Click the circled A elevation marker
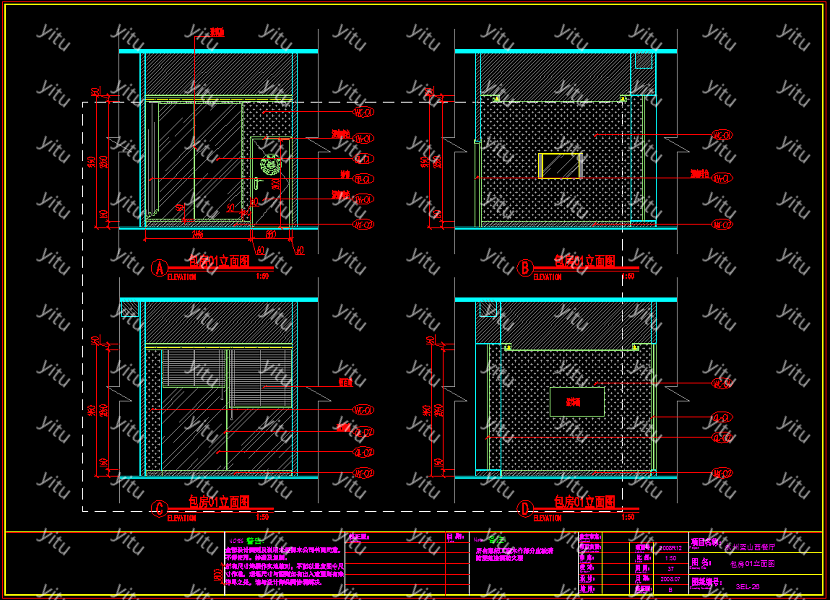 point(158,267)
